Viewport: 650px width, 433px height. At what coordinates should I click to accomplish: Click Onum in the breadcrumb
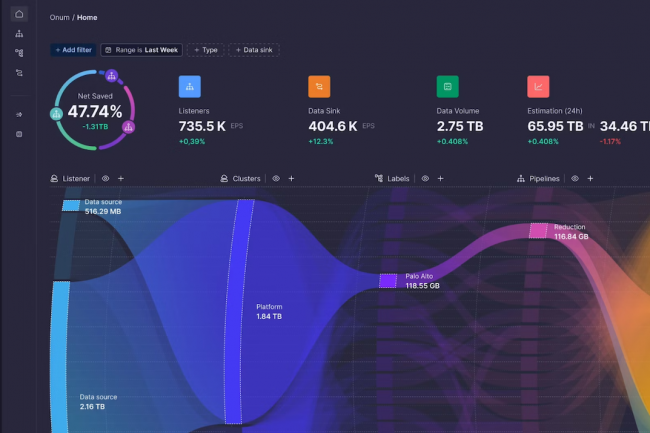click(59, 17)
